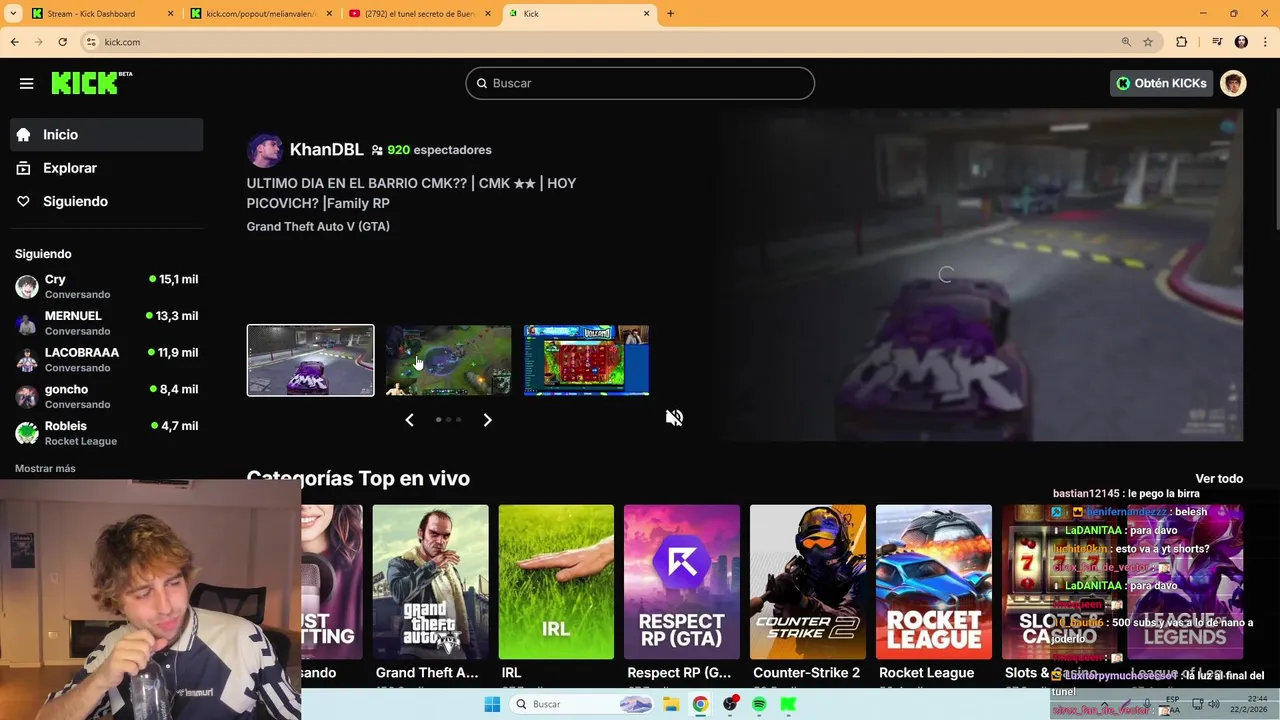Screen dimensions: 1280x720
Task: Go to previous featured stream
Action: pyautogui.click(x=409, y=420)
